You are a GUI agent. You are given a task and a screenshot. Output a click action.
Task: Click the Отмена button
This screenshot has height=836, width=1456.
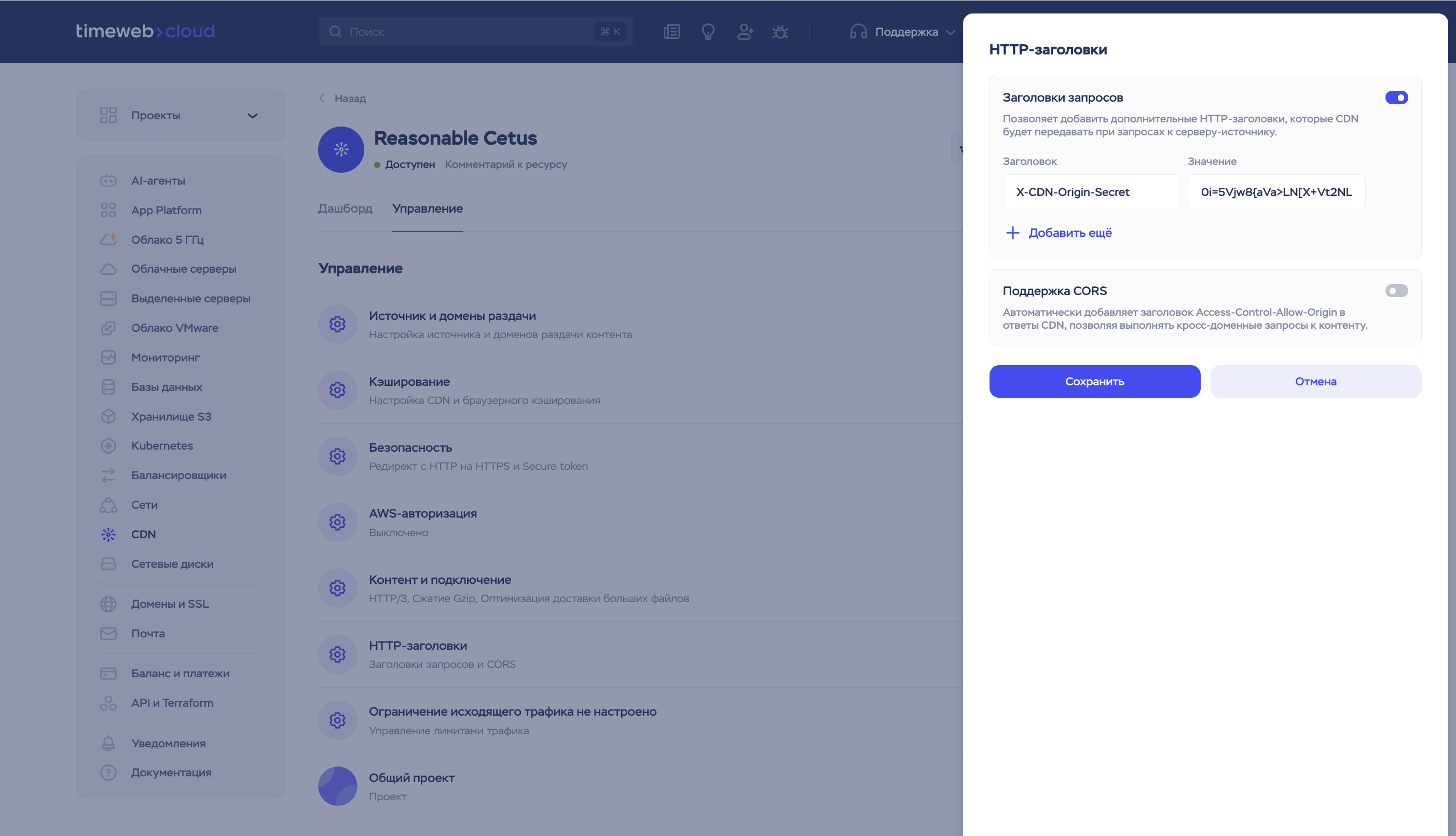(1315, 381)
